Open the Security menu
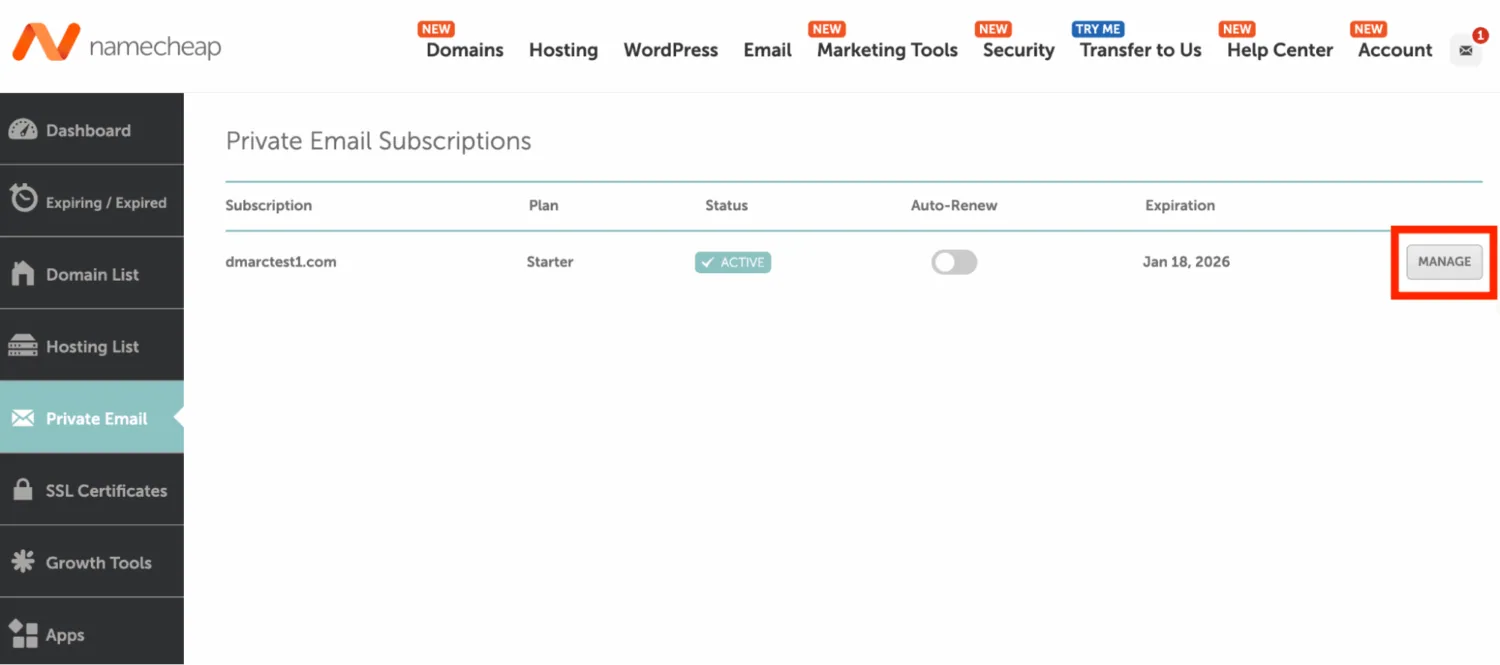This screenshot has width=1500, height=665. click(1019, 50)
